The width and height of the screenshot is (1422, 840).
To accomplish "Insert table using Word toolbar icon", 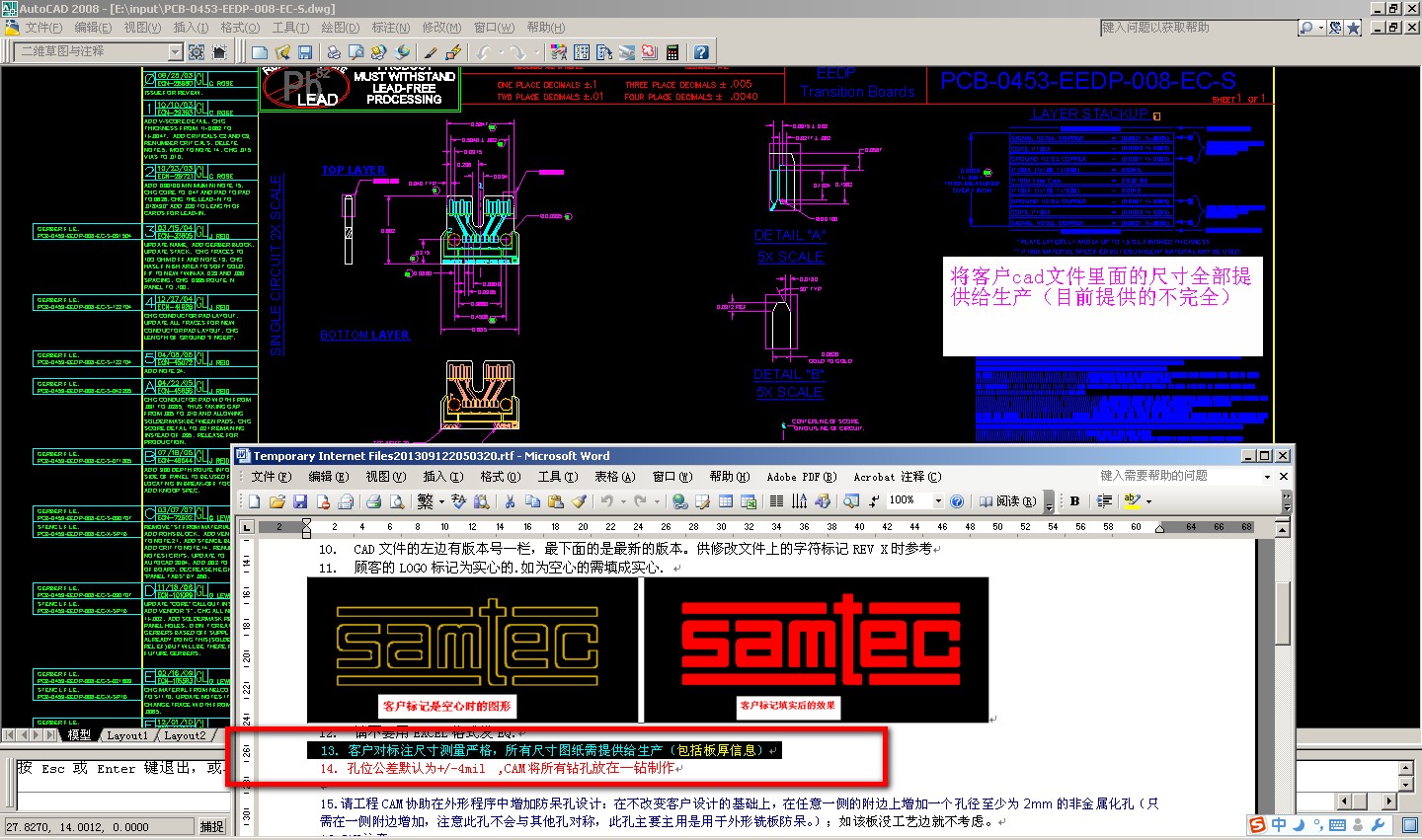I will 724,501.
